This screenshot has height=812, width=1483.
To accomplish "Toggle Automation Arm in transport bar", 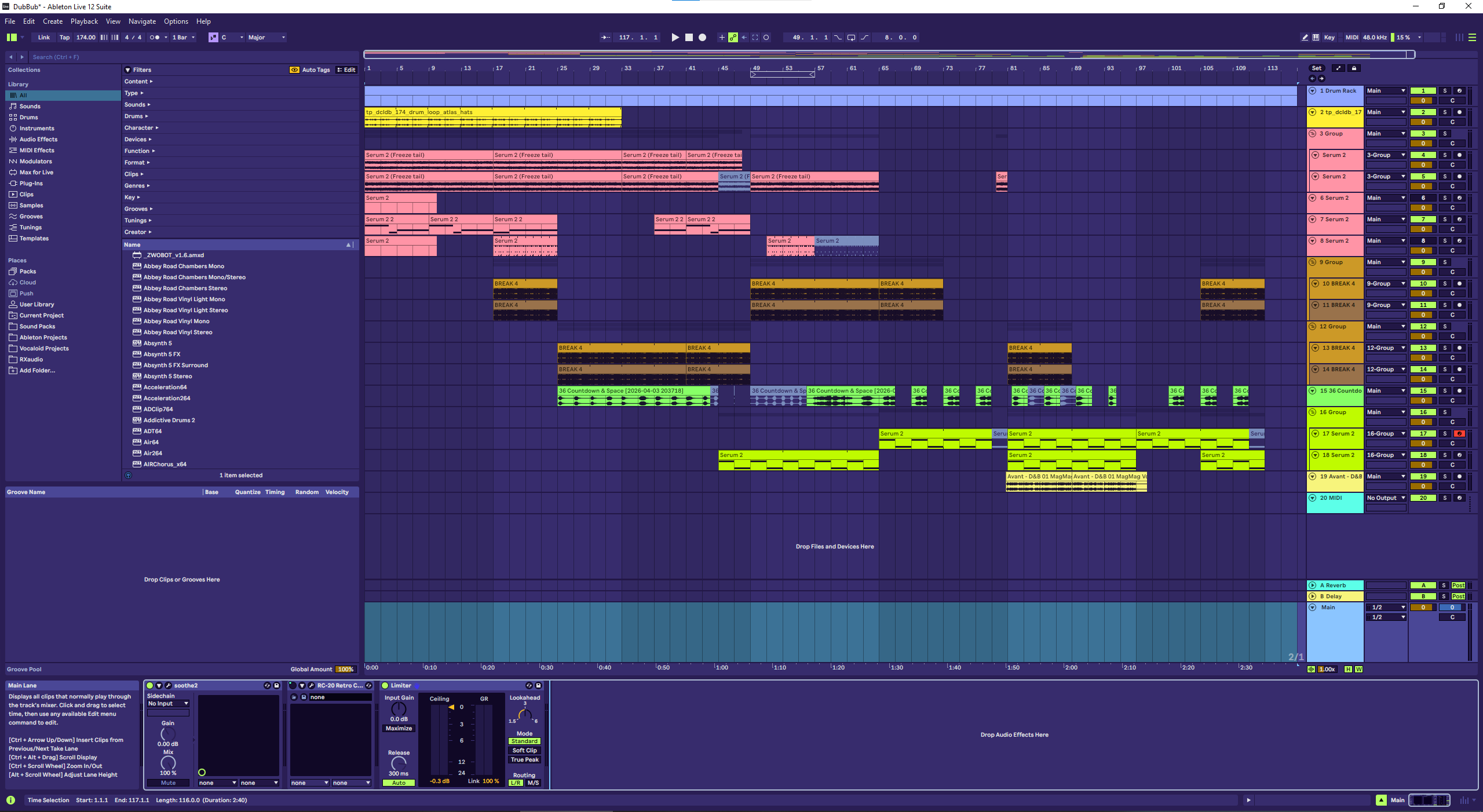I will point(733,38).
